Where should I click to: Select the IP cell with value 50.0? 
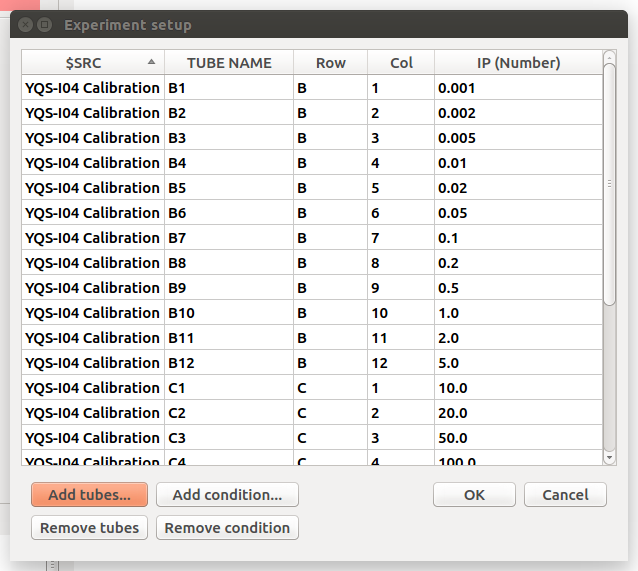pyautogui.click(x=518, y=438)
